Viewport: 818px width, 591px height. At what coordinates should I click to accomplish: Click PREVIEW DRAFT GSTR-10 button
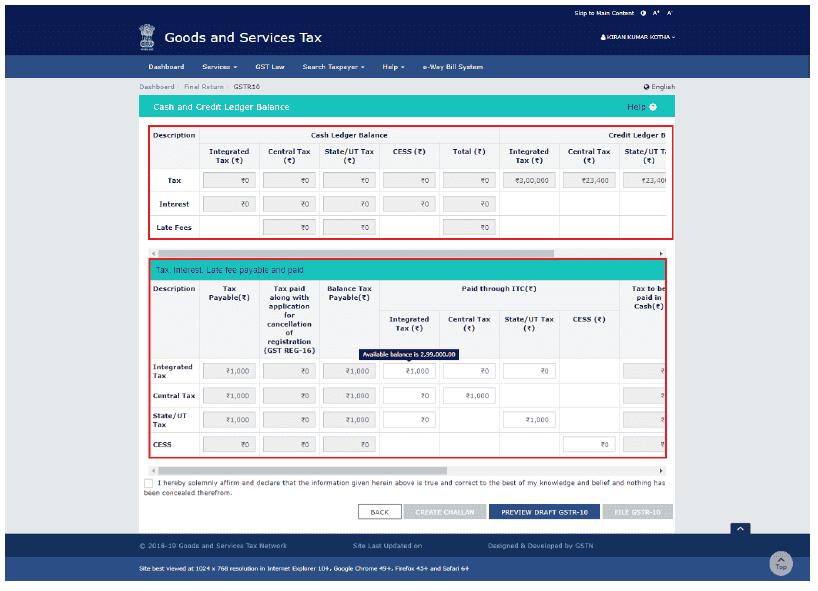[544, 512]
